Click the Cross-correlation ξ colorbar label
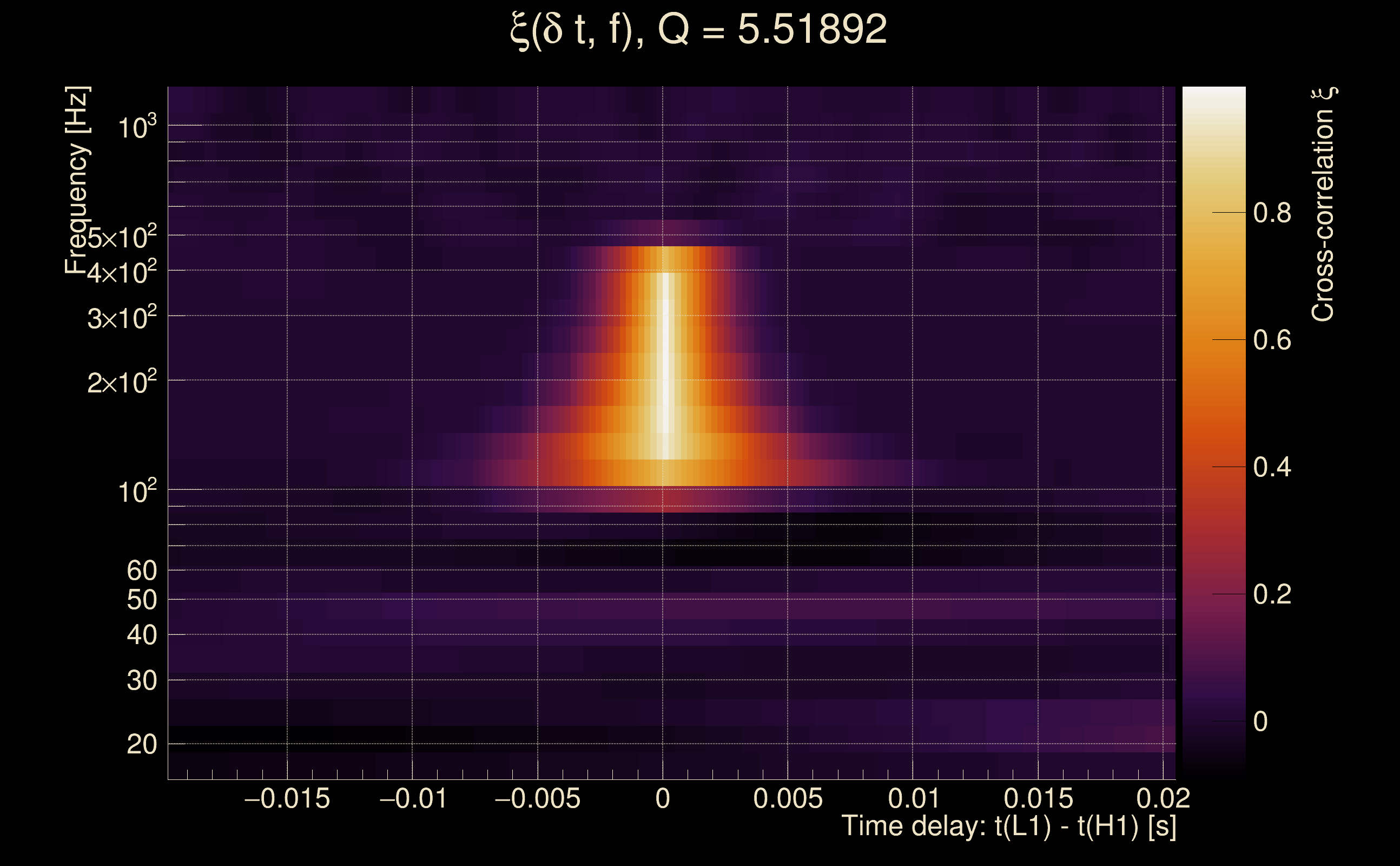The image size is (1400, 866). (x=1323, y=204)
